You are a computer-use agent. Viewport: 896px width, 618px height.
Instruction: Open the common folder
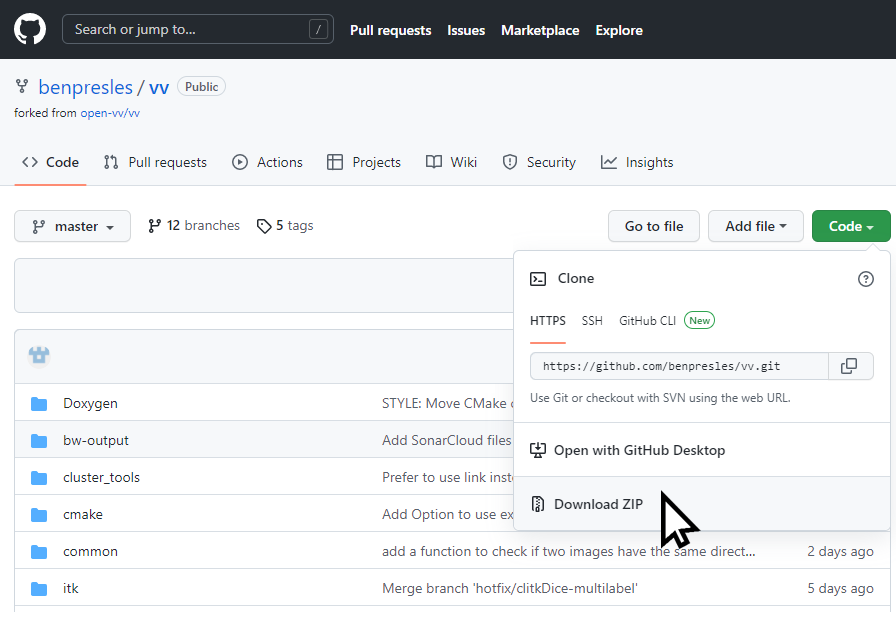[x=90, y=552]
